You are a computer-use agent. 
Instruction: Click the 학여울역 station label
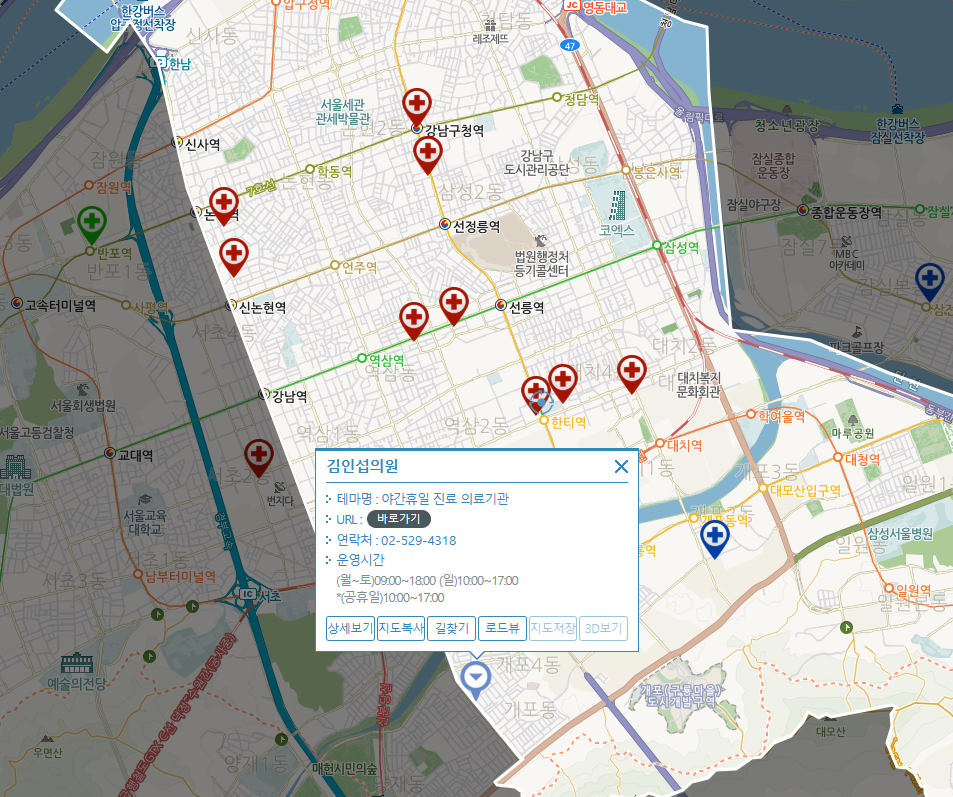coord(782,417)
